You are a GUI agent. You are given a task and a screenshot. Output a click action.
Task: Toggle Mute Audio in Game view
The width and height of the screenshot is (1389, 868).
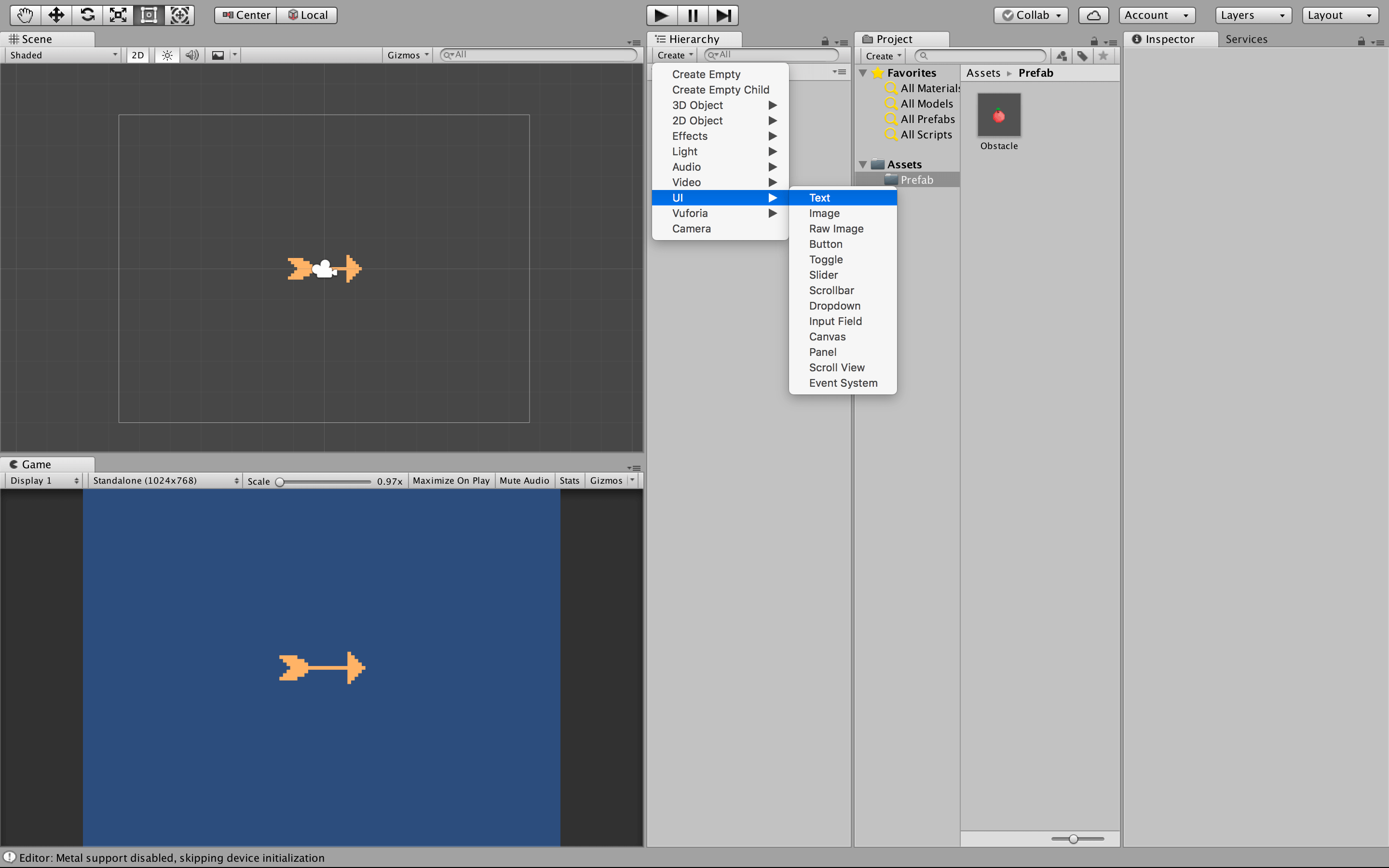523,480
